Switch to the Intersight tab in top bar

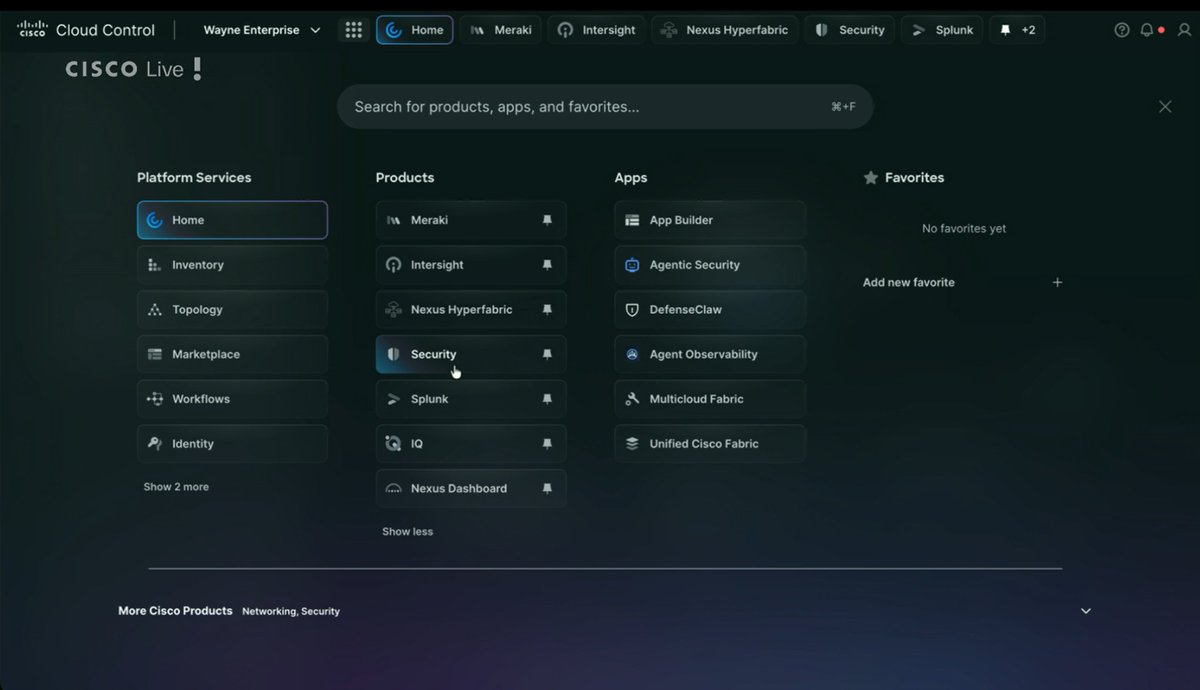597,30
